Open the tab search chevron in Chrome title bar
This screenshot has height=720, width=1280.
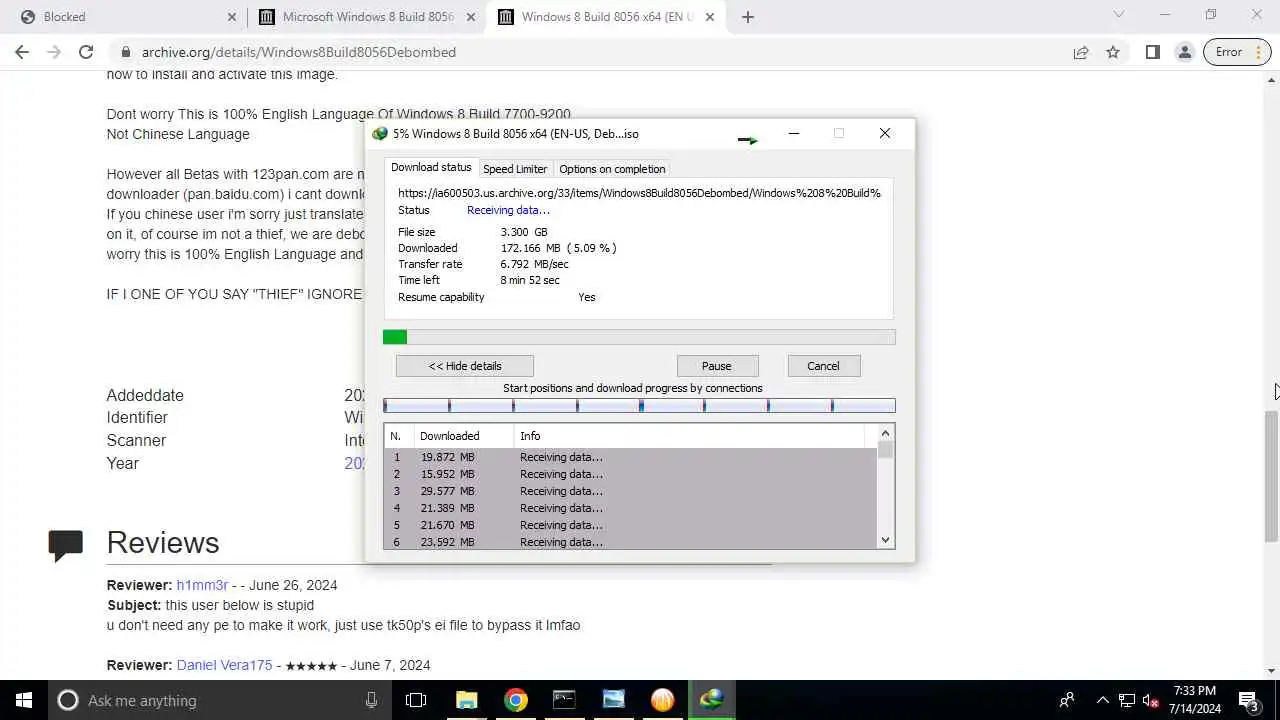coord(1119,15)
